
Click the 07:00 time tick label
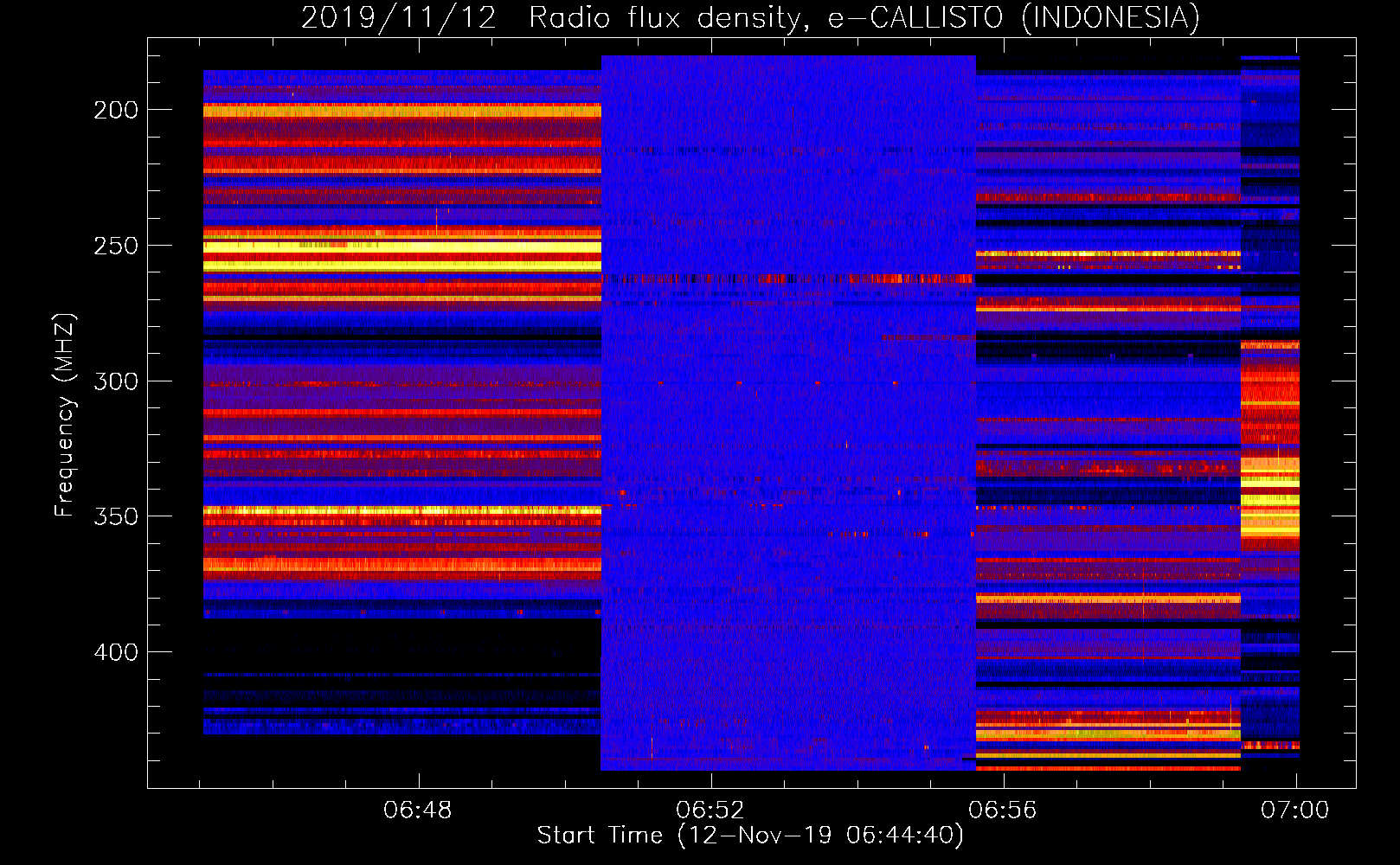point(1295,811)
